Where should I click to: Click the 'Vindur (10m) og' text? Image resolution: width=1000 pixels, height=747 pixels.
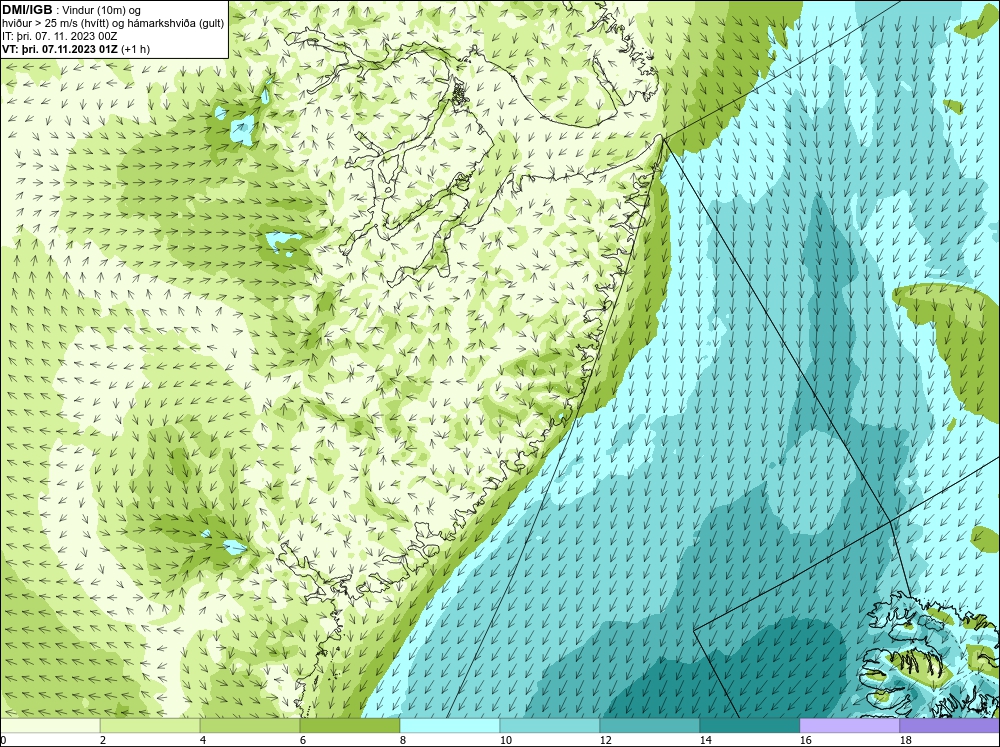coord(103,10)
